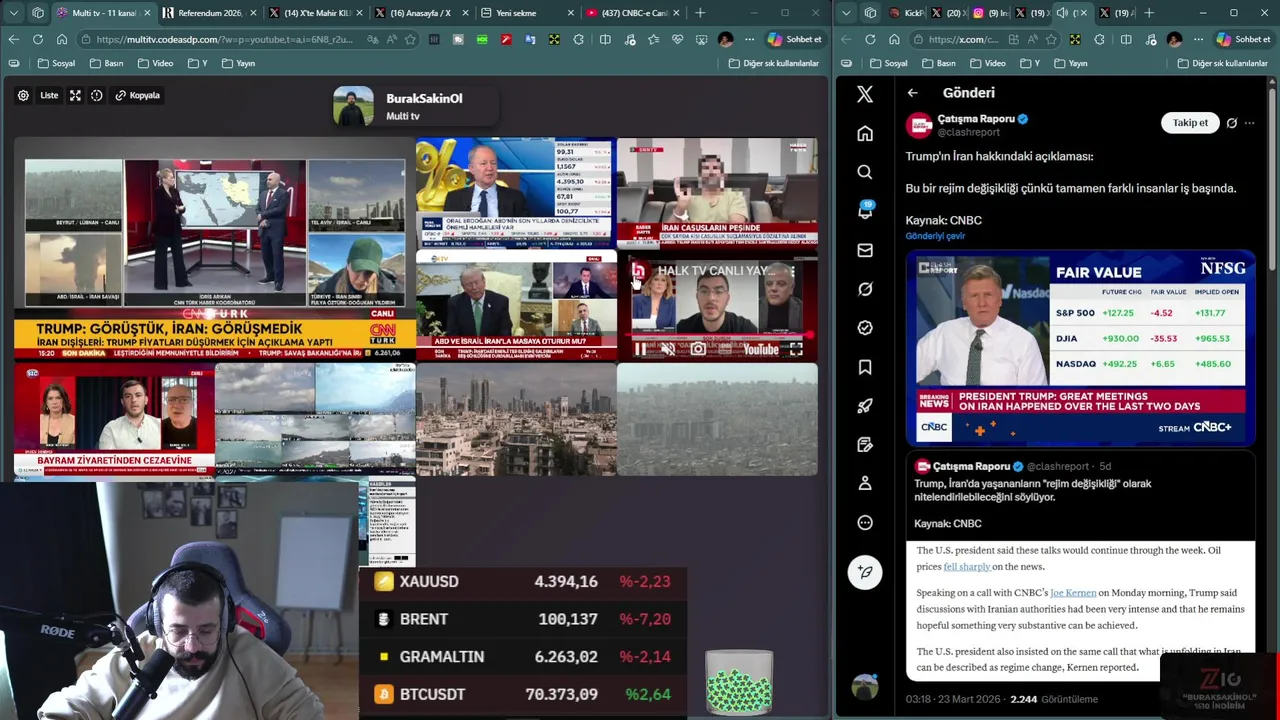Open Diğer sık kullanılanlar in right browser

tap(1223, 63)
